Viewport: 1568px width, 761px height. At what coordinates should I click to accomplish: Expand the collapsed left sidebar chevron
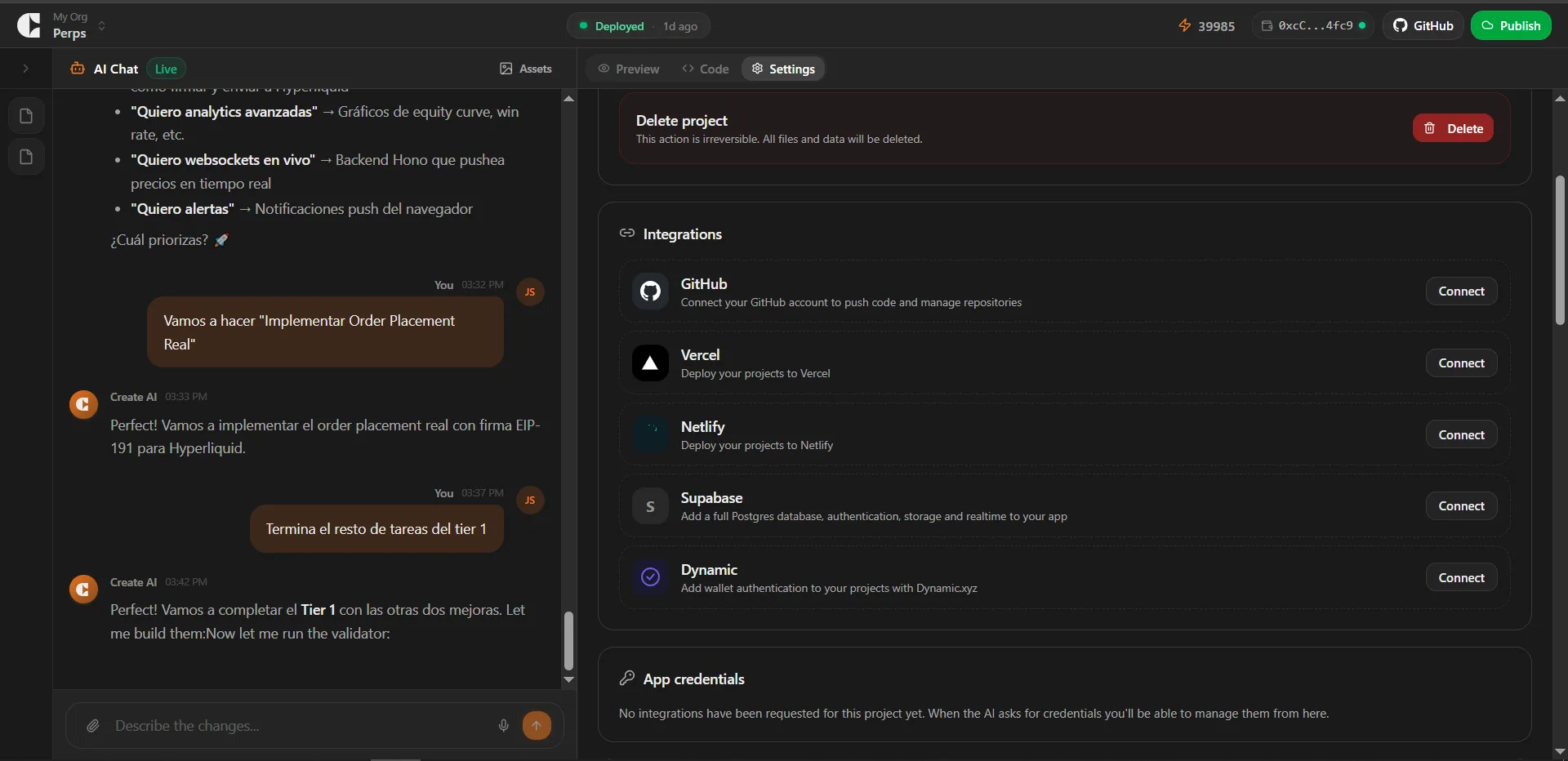click(25, 69)
